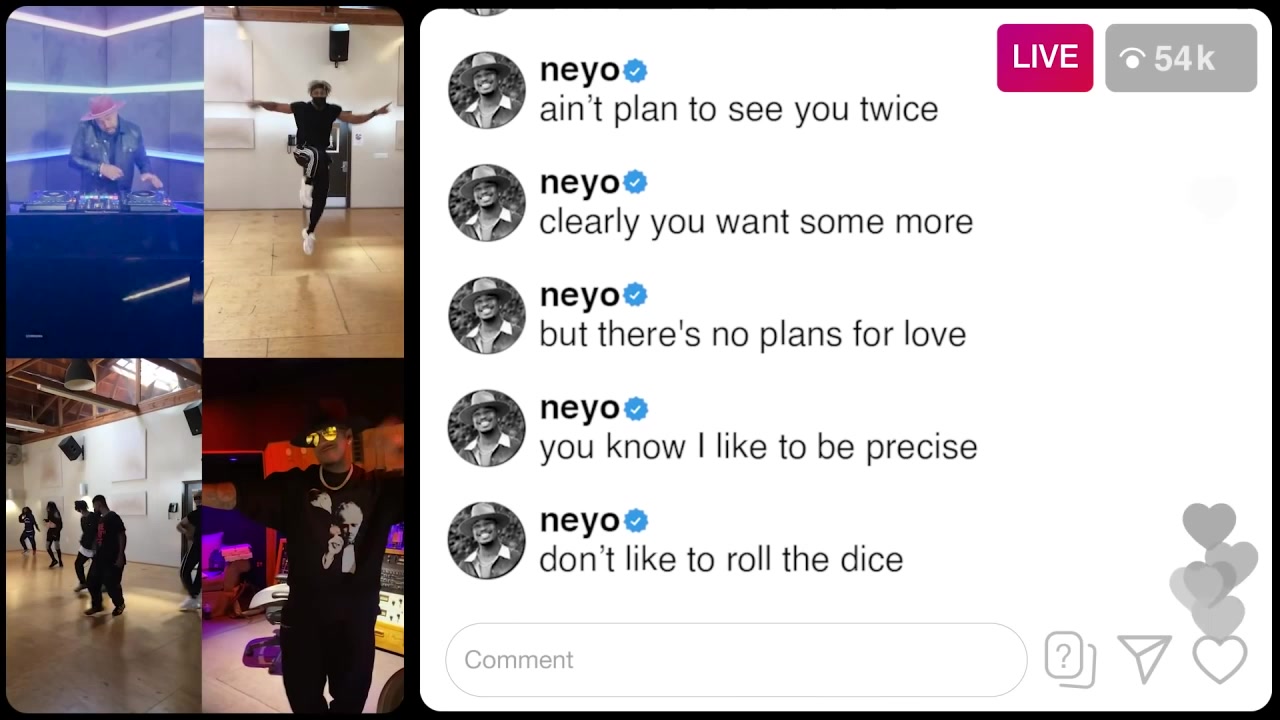This screenshot has height=720, width=1280.
Task: Click the comment "you know I like to be precise"
Action: coord(758,447)
